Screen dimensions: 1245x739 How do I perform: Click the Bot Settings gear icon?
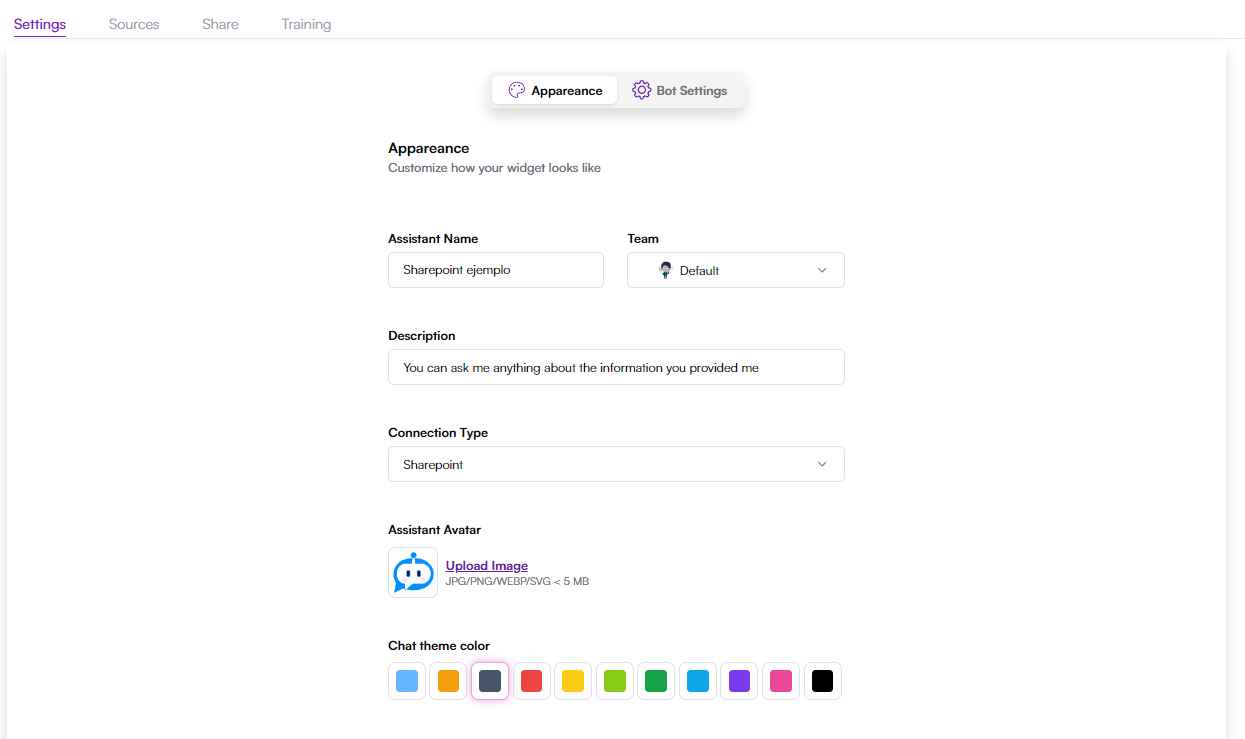pyautogui.click(x=641, y=90)
